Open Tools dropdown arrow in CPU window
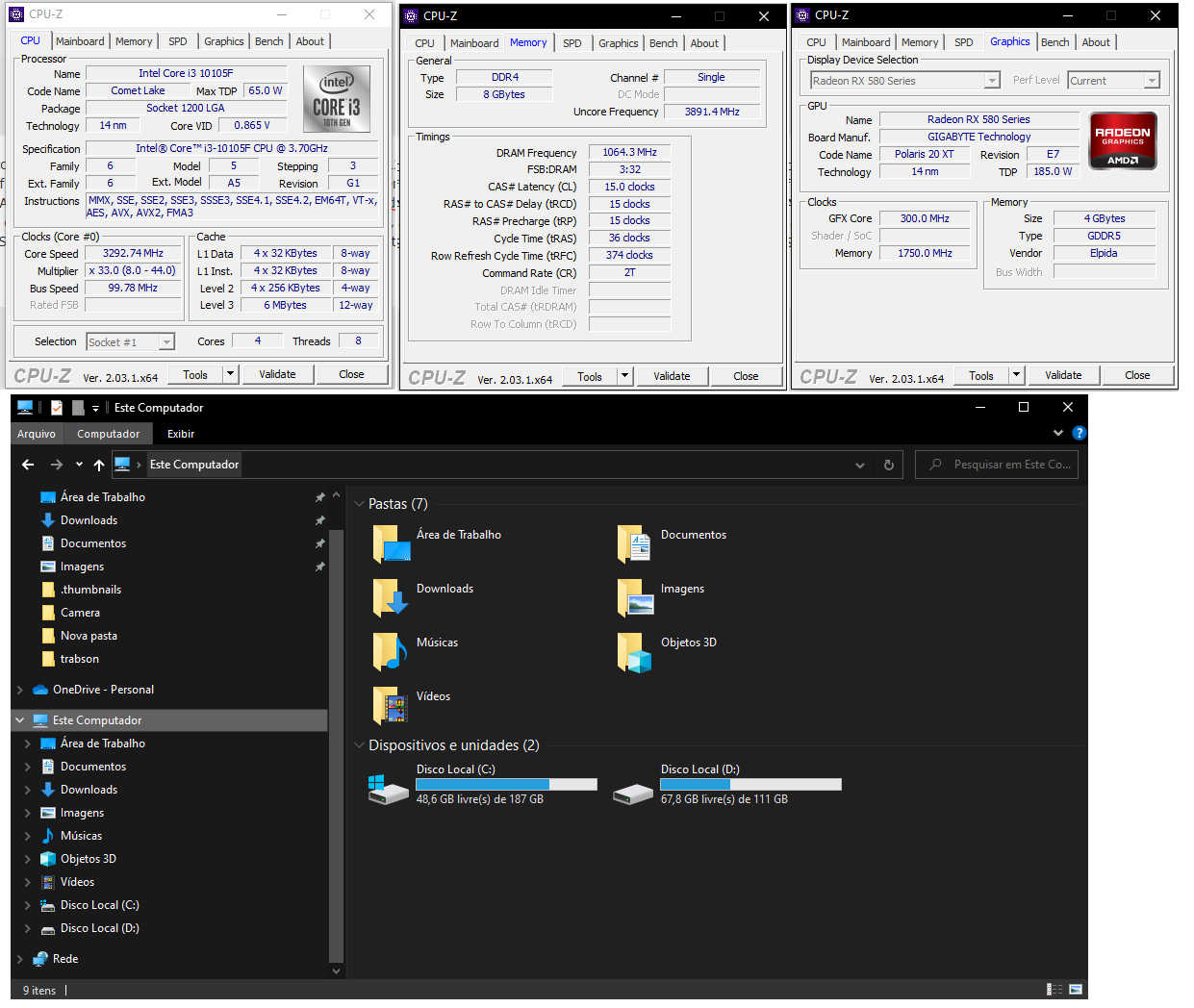The height and width of the screenshot is (1008, 1194). point(231,374)
